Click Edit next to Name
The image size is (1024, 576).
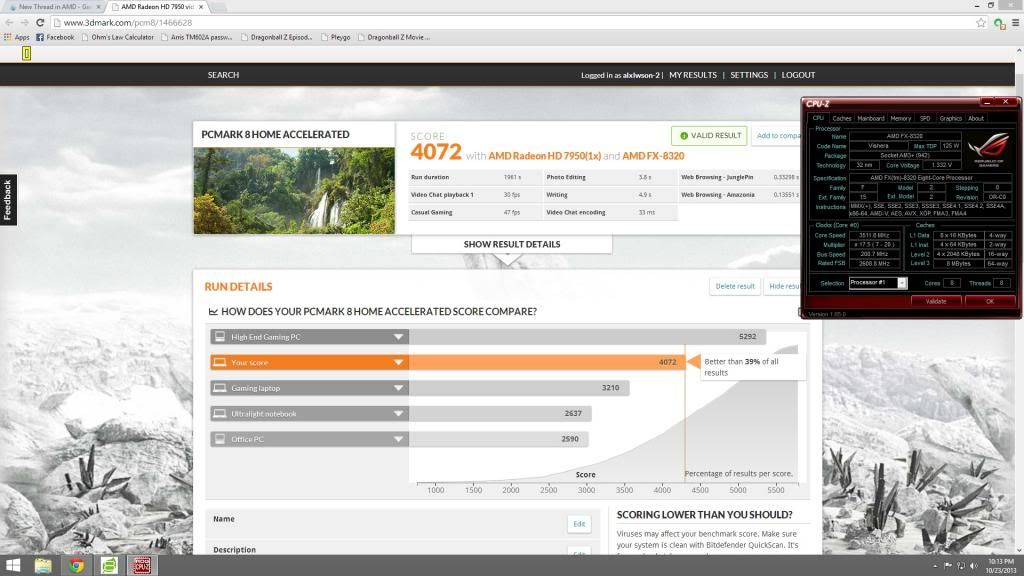[579, 524]
